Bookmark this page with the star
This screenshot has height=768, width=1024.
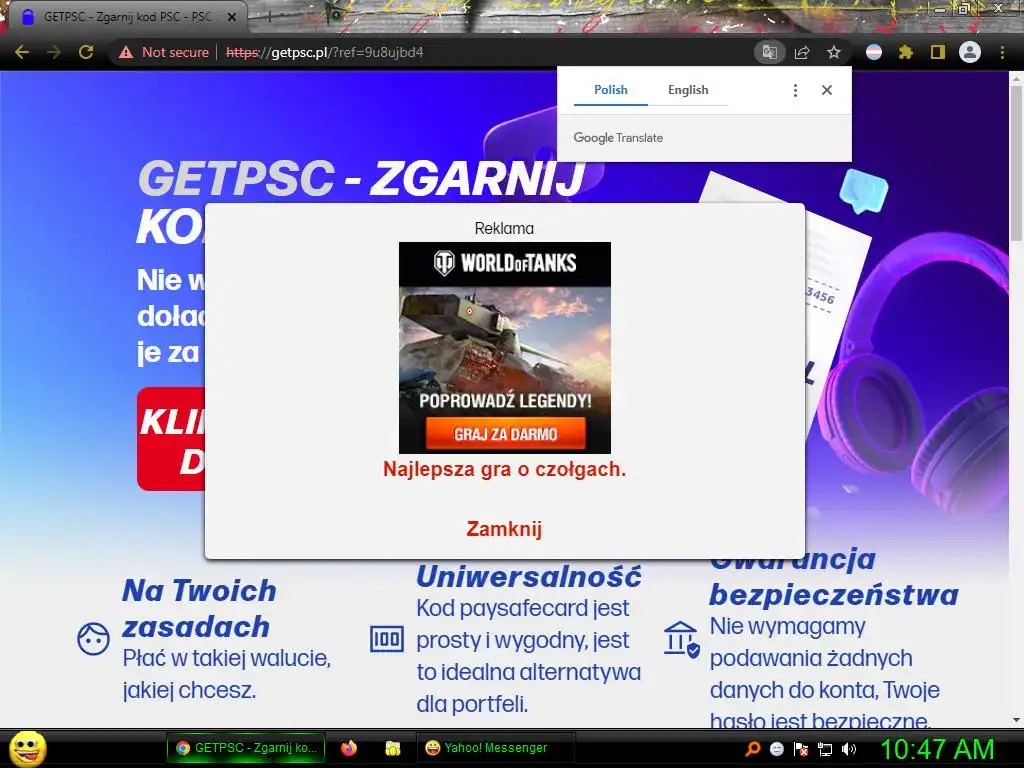pyautogui.click(x=834, y=52)
